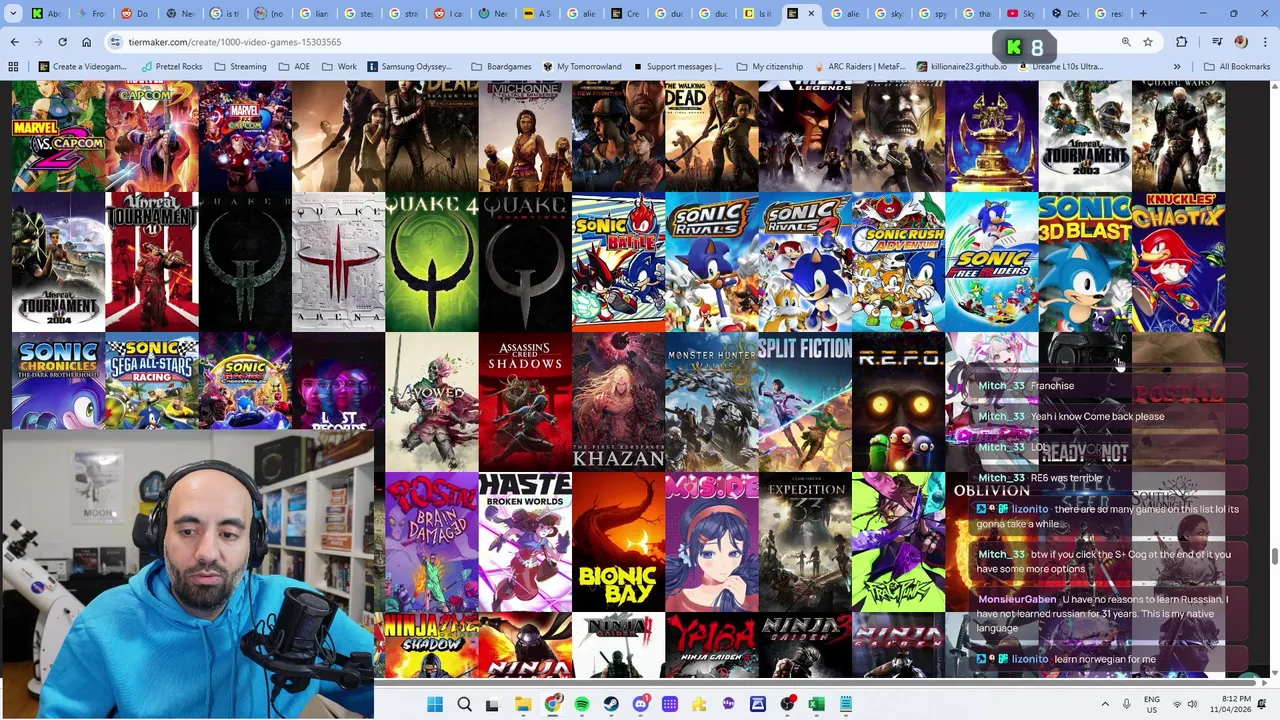Open the Boardgames bookmarks folder
1280x720 pixels.
[501, 67]
